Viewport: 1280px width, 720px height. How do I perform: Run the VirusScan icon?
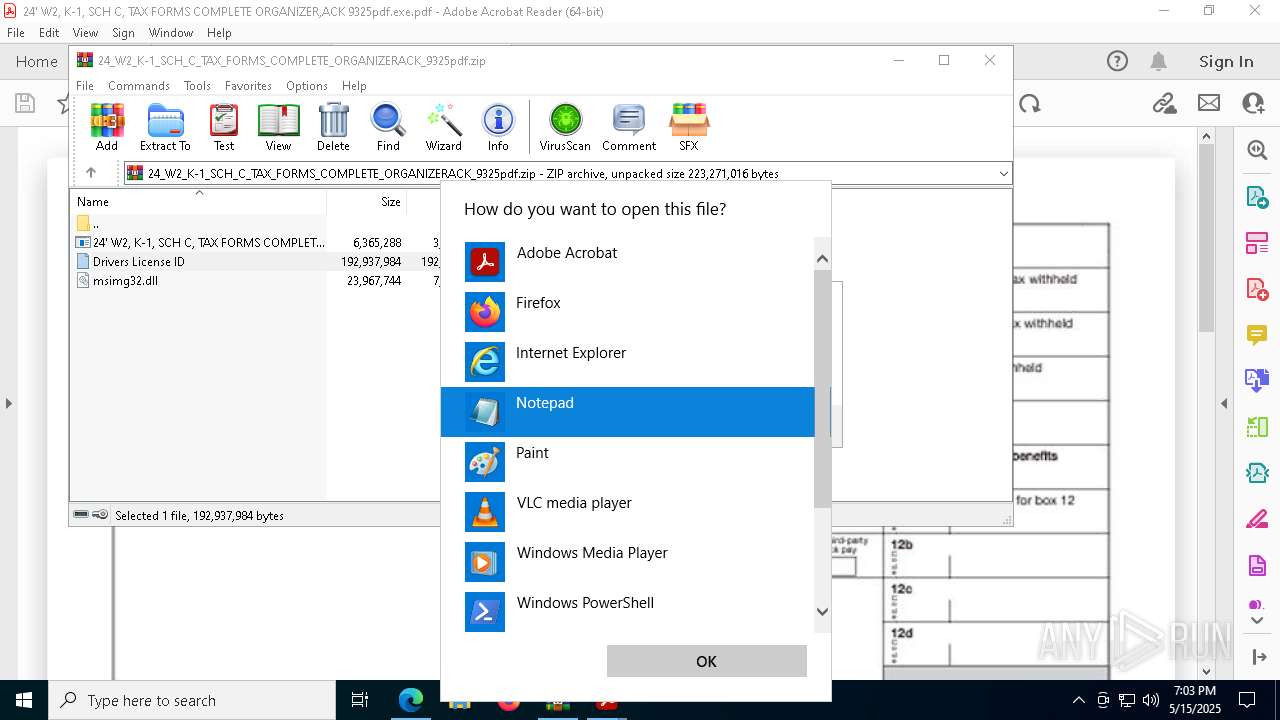pos(565,127)
